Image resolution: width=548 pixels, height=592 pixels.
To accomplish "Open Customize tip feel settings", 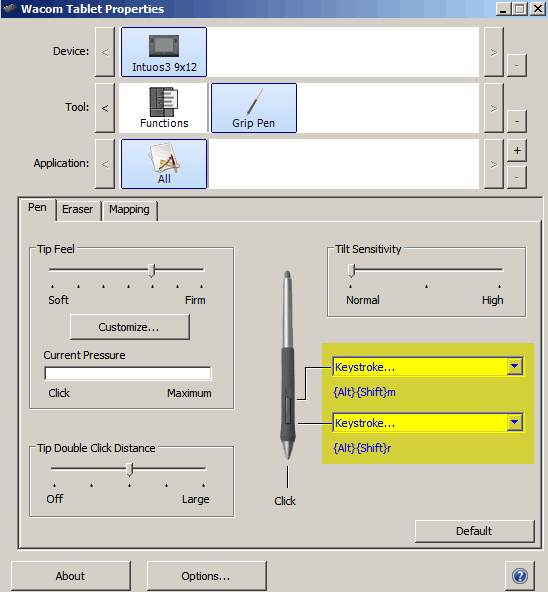I will coord(130,327).
